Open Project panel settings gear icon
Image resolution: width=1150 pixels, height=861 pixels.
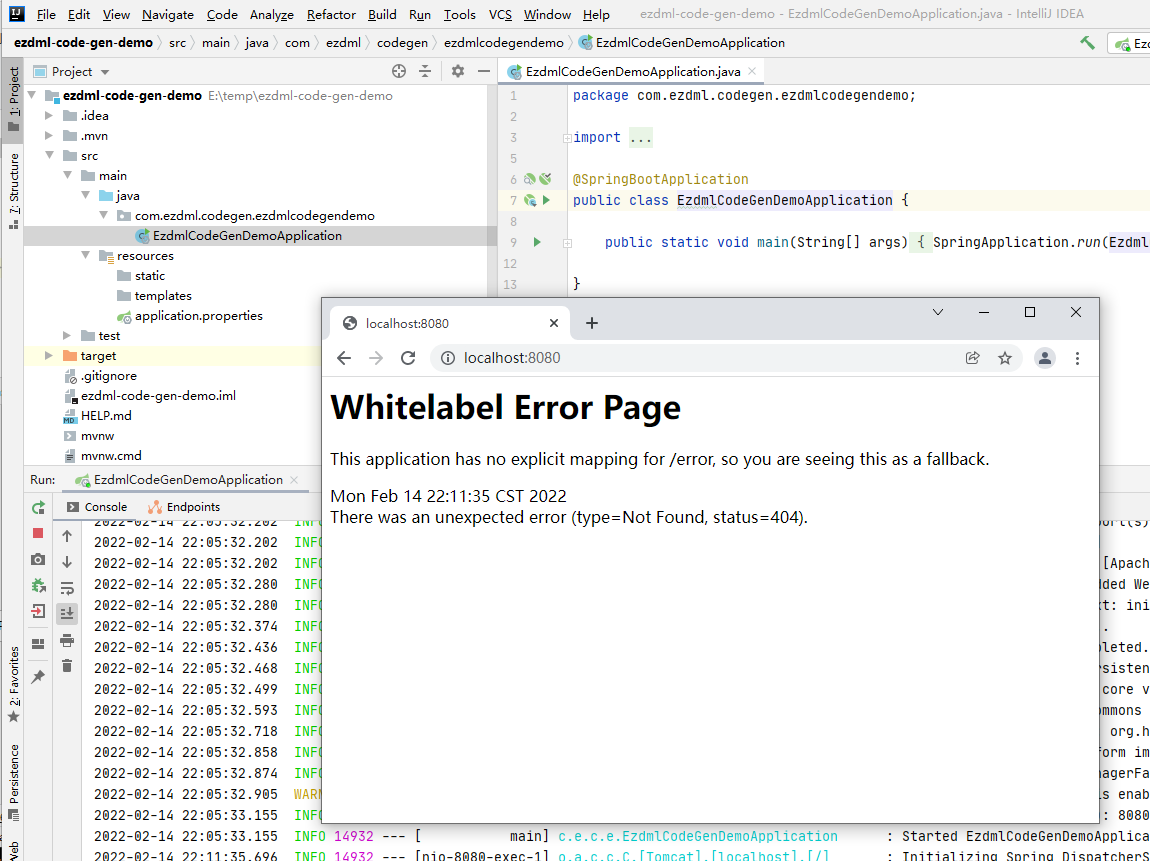point(457,71)
